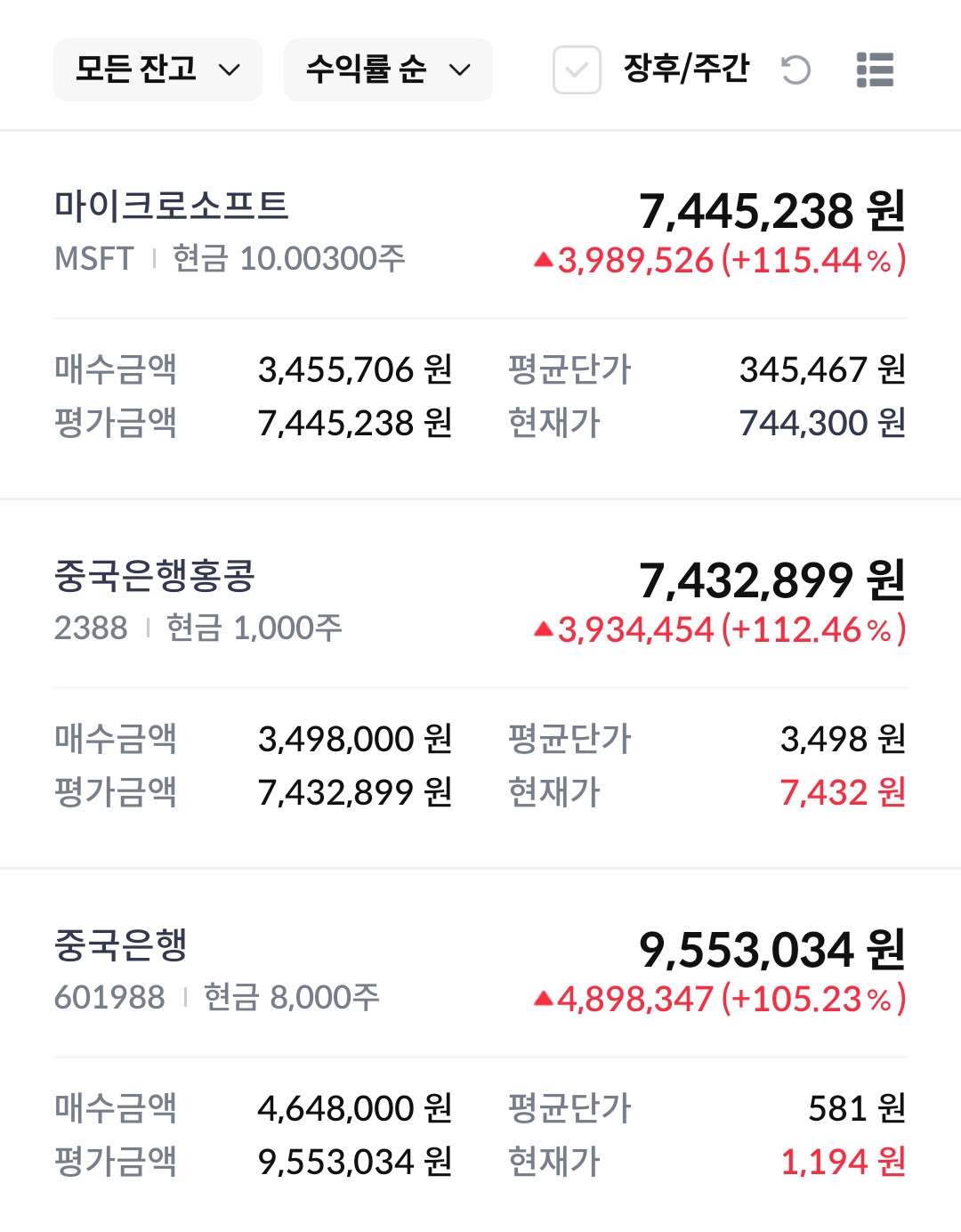The height and width of the screenshot is (1232, 961).
Task: Open the 중국은행 holding
Action: (121, 945)
